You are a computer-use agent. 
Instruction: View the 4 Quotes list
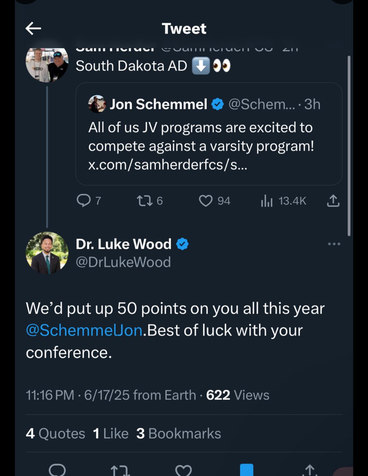point(55,434)
